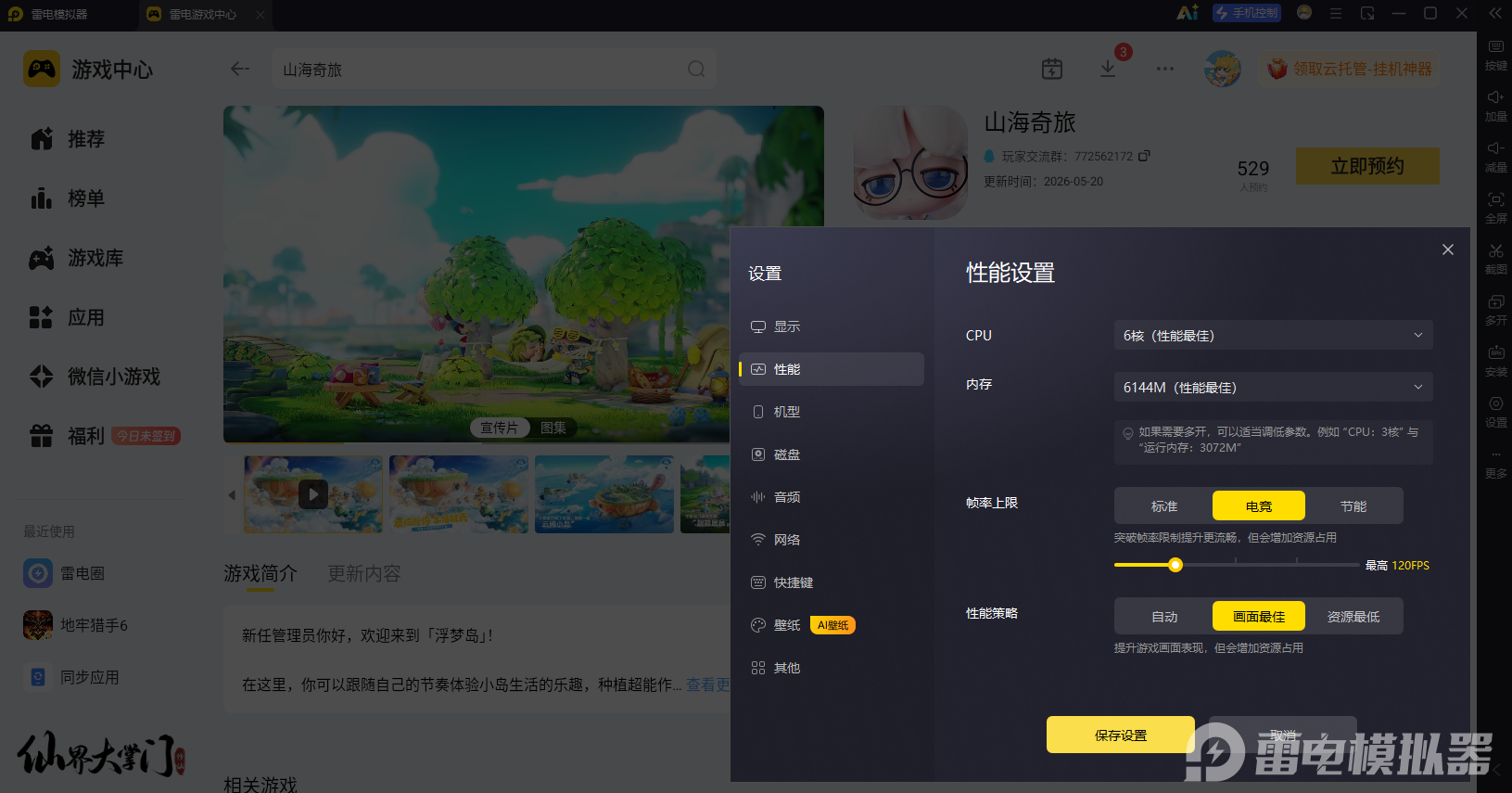Click the AI icon in title bar
The width and height of the screenshot is (1512, 793).
click(x=1187, y=13)
